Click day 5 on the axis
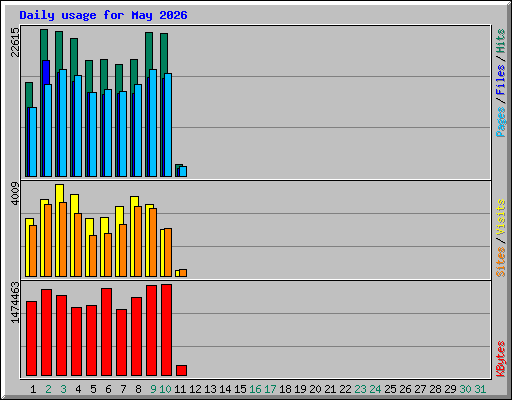The height and width of the screenshot is (400, 512). point(93,389)
